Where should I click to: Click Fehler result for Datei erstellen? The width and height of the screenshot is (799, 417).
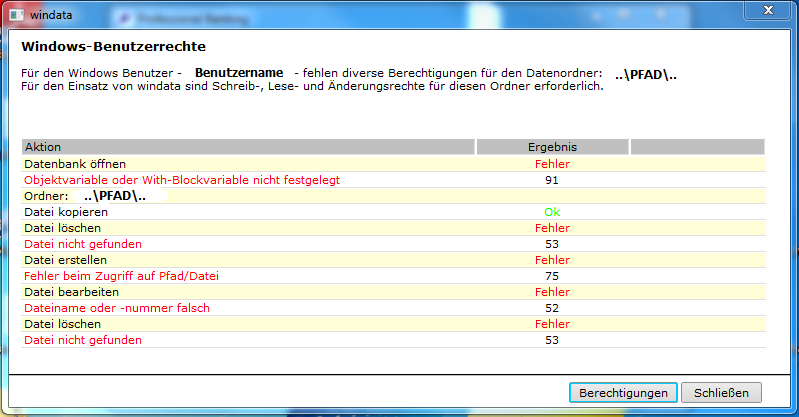coord(552,260)
